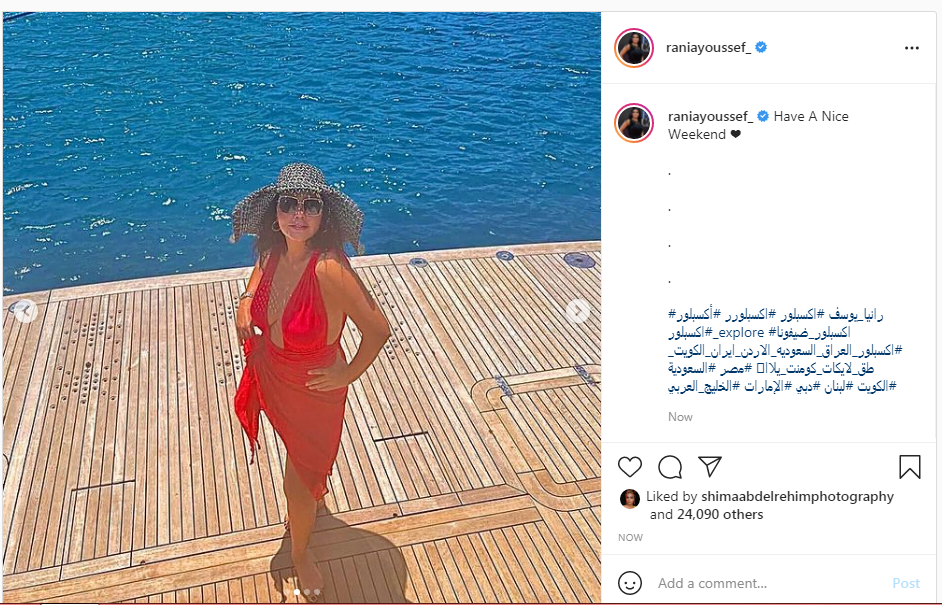This screenshot has width=942, height=605.
Task: Open shimaabdelrehimphotography liker profile
Action: click(x=797, y=496)
